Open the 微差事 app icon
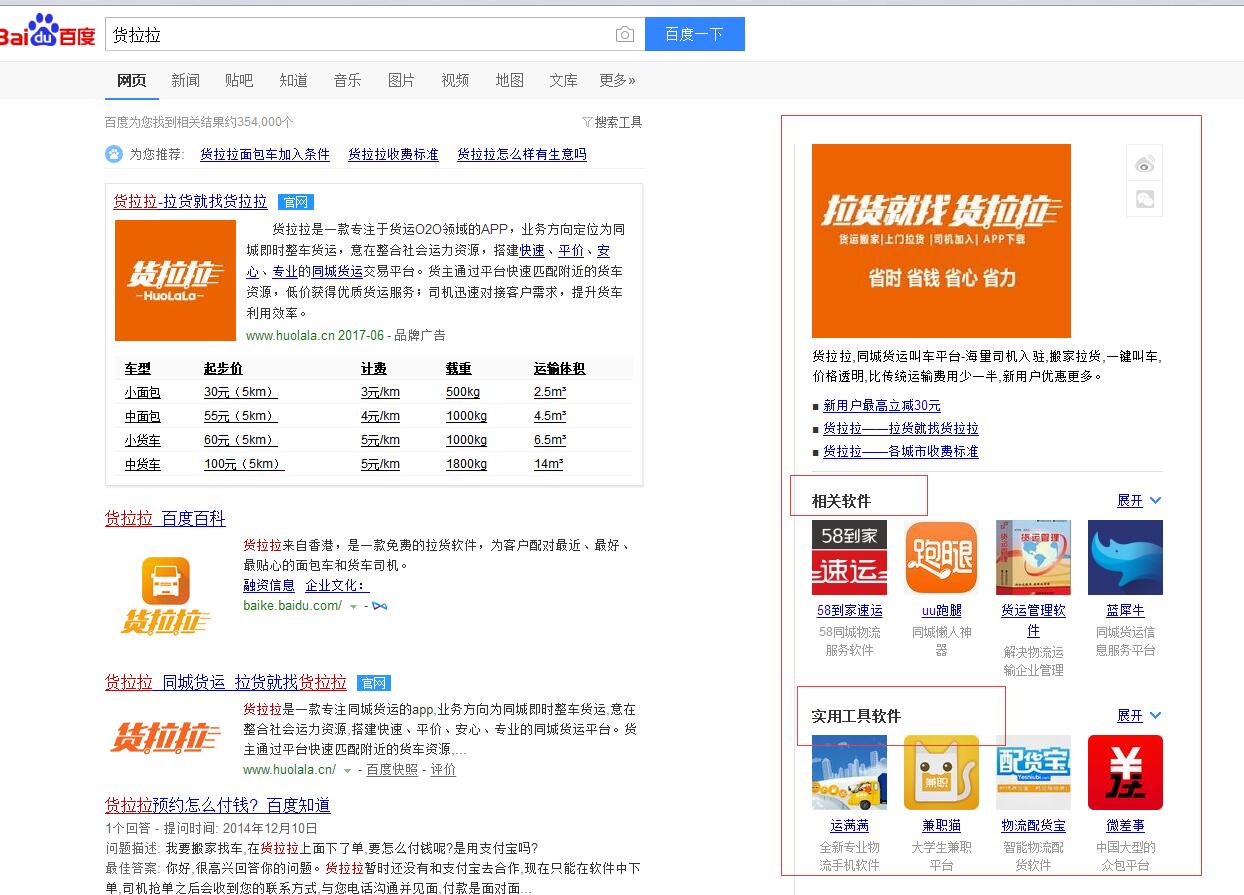 (x=1125, y=772)
